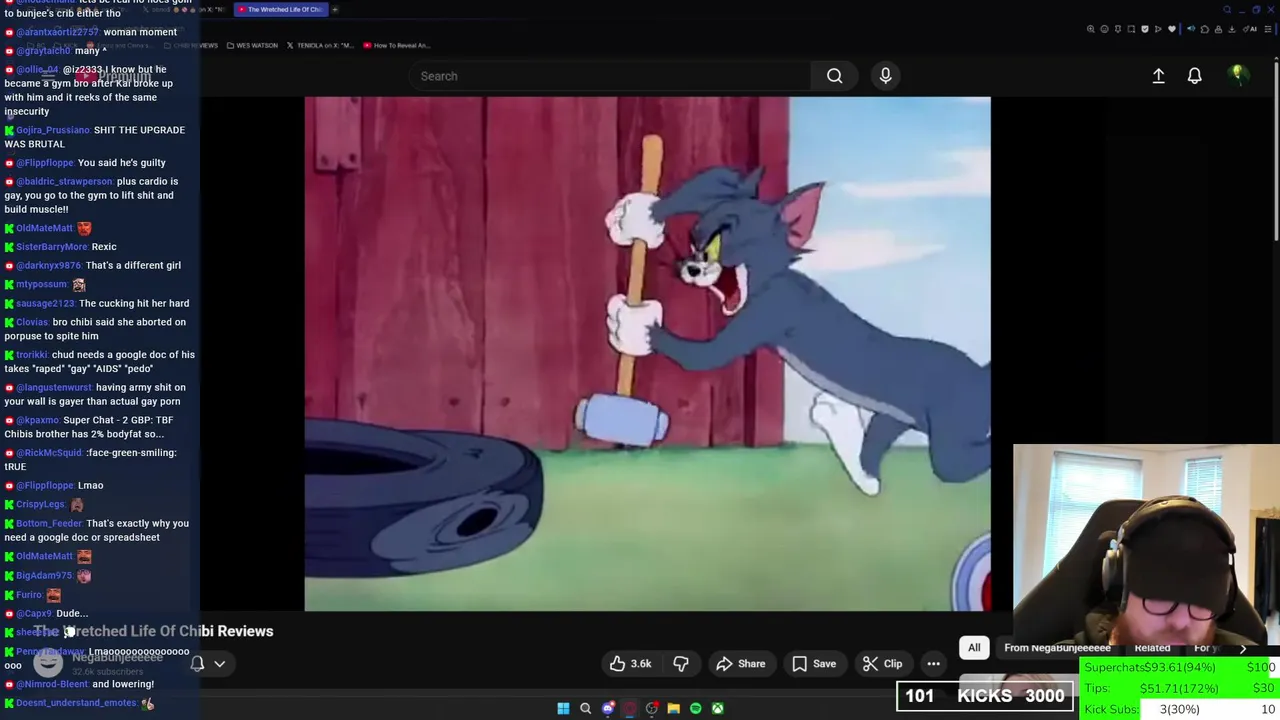This screenshot has height=720, width=1280.
Task: Open the How To Reveal An bookmark
Action: [396, 45]
